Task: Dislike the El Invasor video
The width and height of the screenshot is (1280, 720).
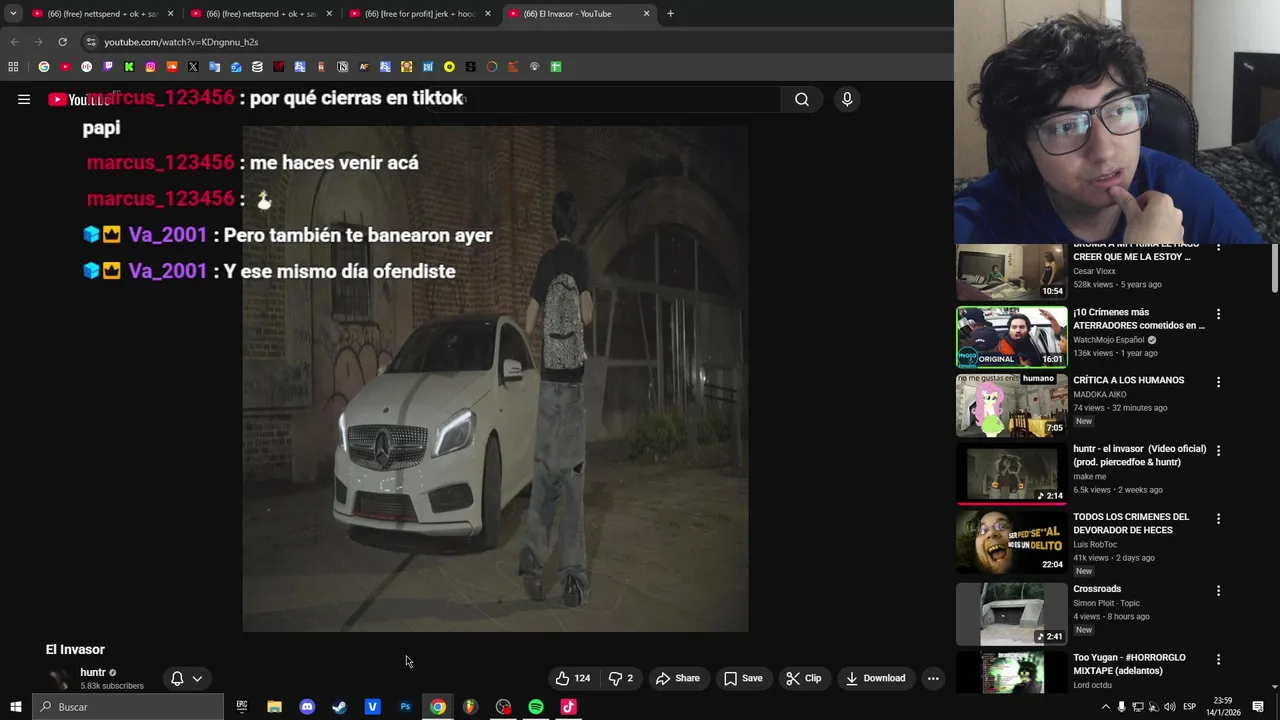Action: click(621, 678)
